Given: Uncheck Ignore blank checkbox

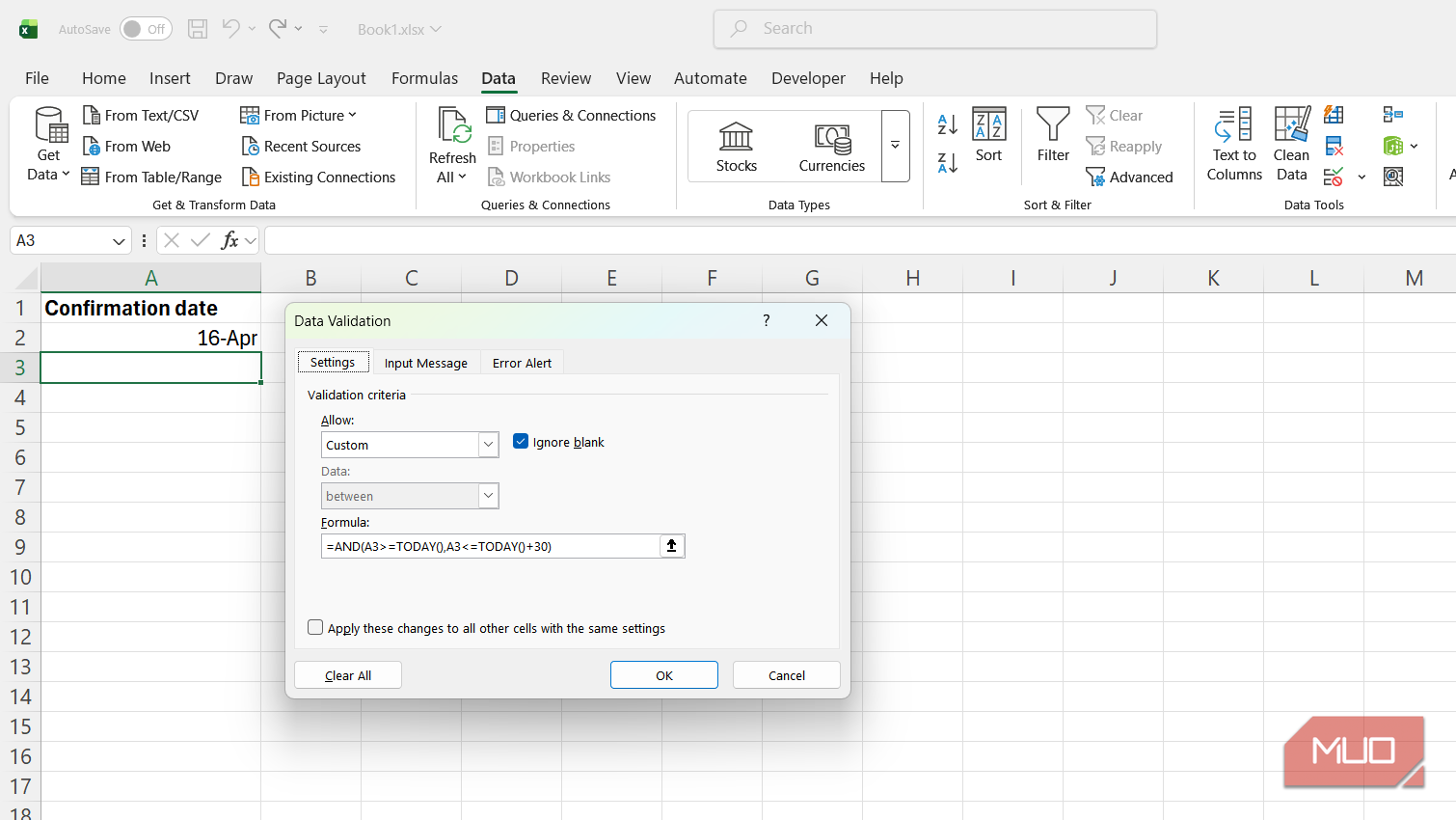Looking at the screenshot, I should (x=521, y=441).
